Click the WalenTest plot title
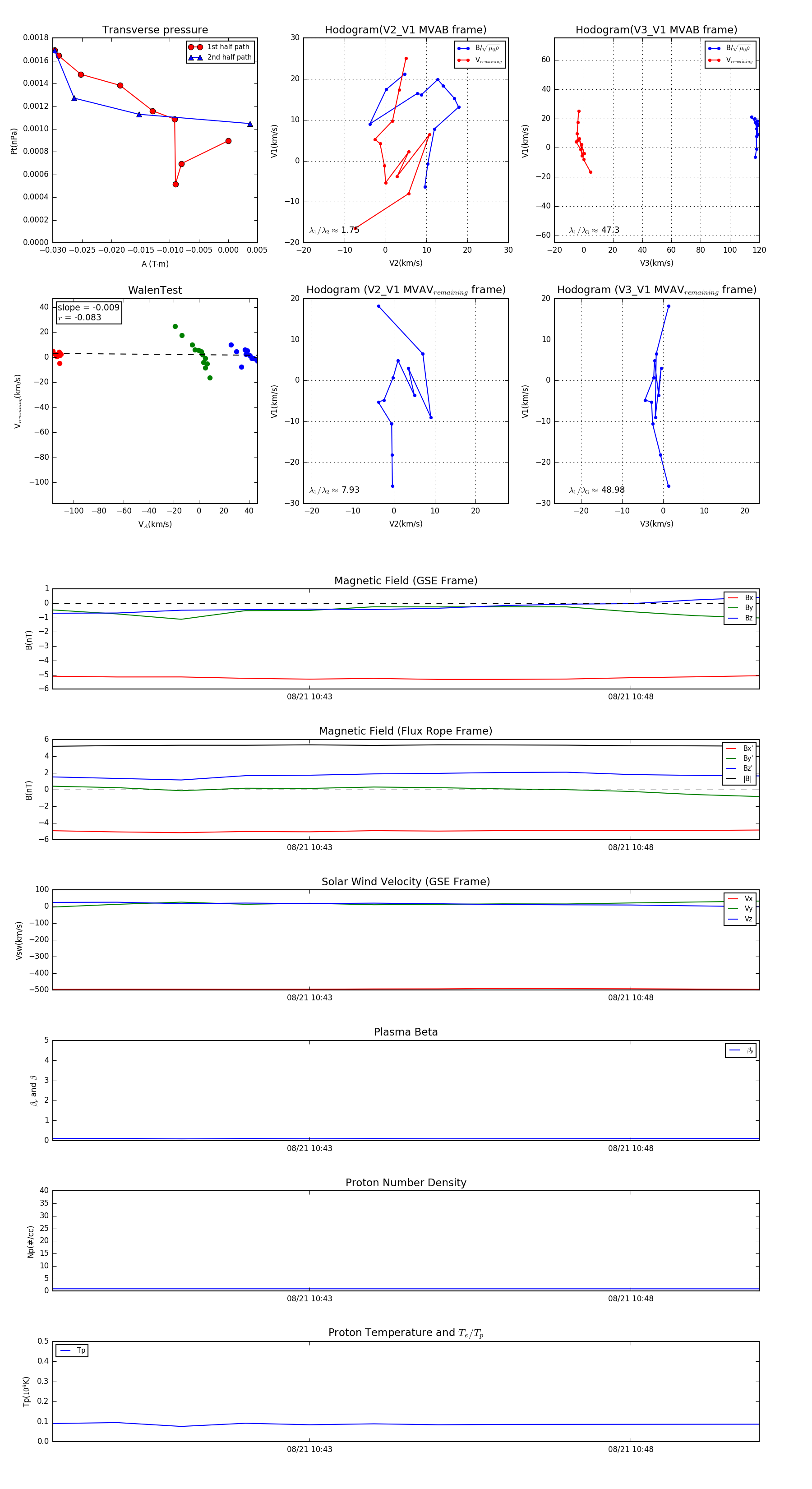 pos(155,290)
